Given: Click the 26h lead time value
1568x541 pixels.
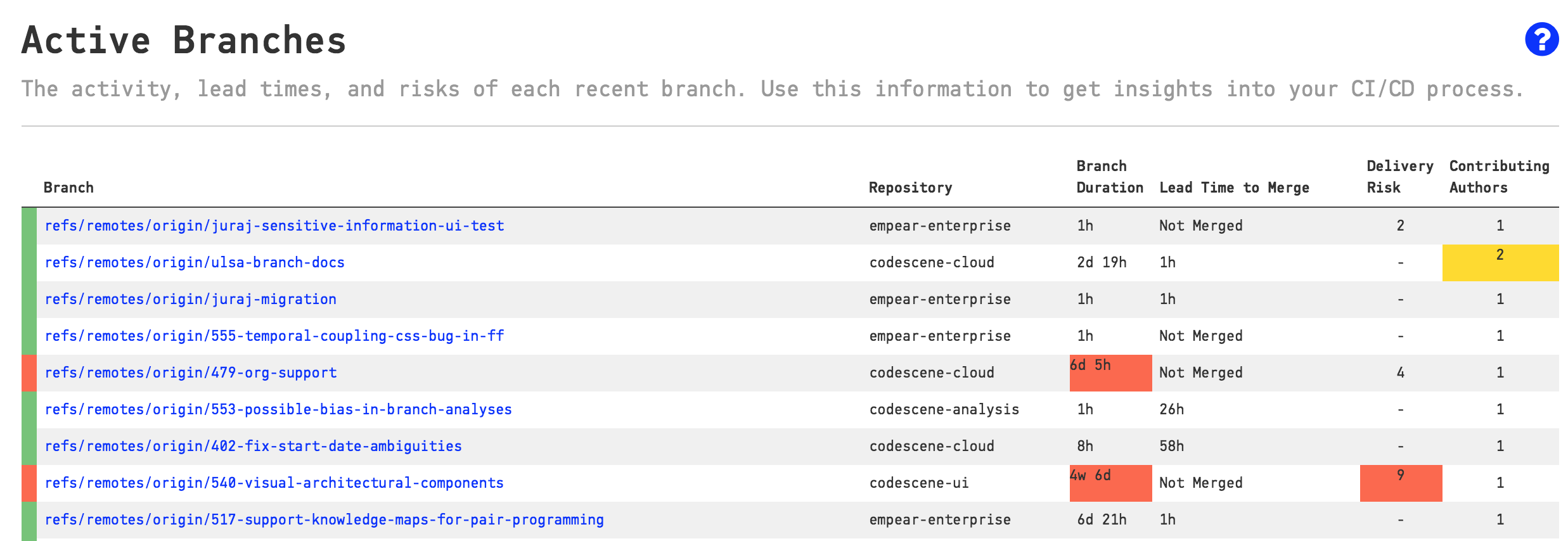Looking at the screenshot, I should pos(1171,409).
